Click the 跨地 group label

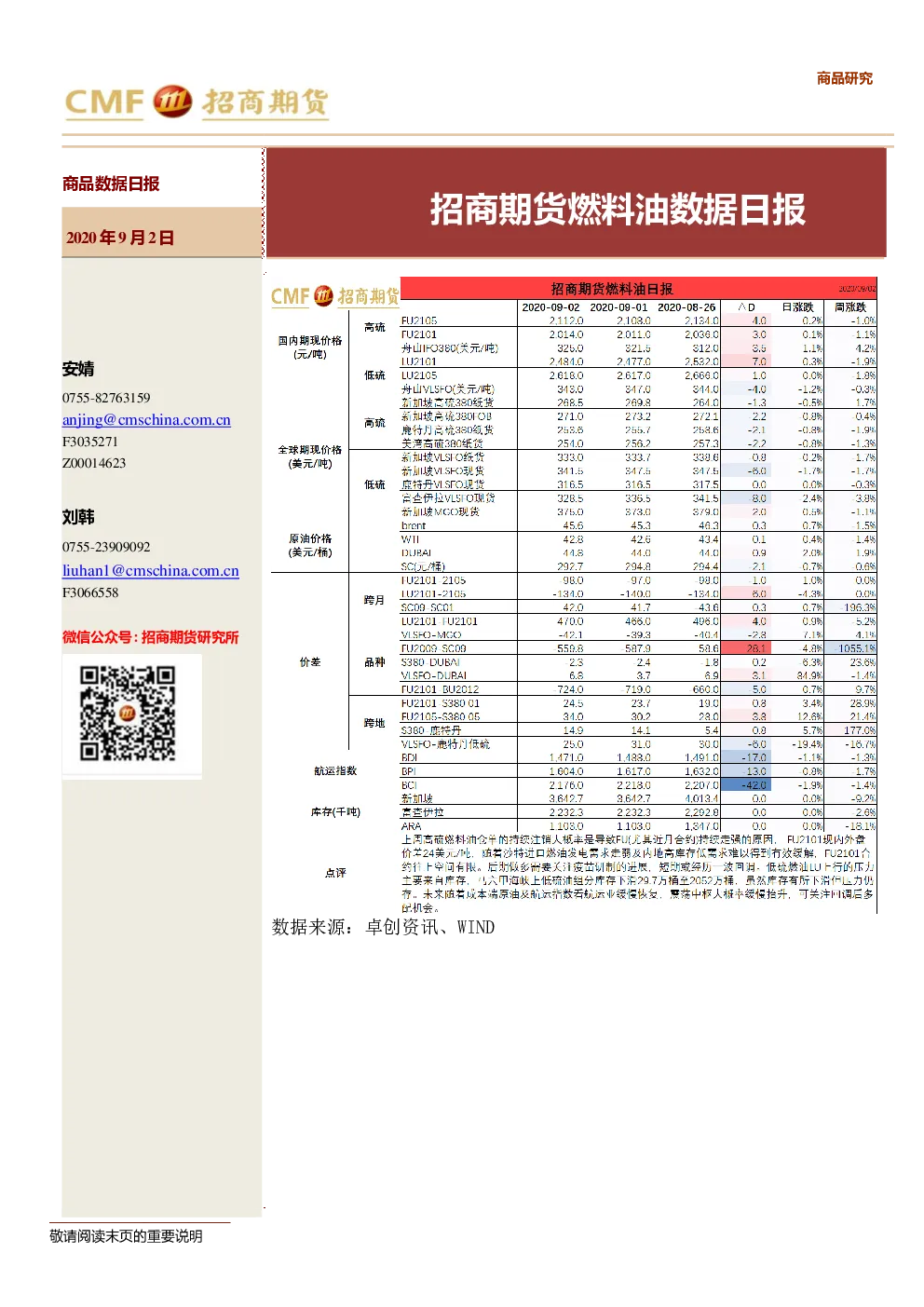(374, 724)
